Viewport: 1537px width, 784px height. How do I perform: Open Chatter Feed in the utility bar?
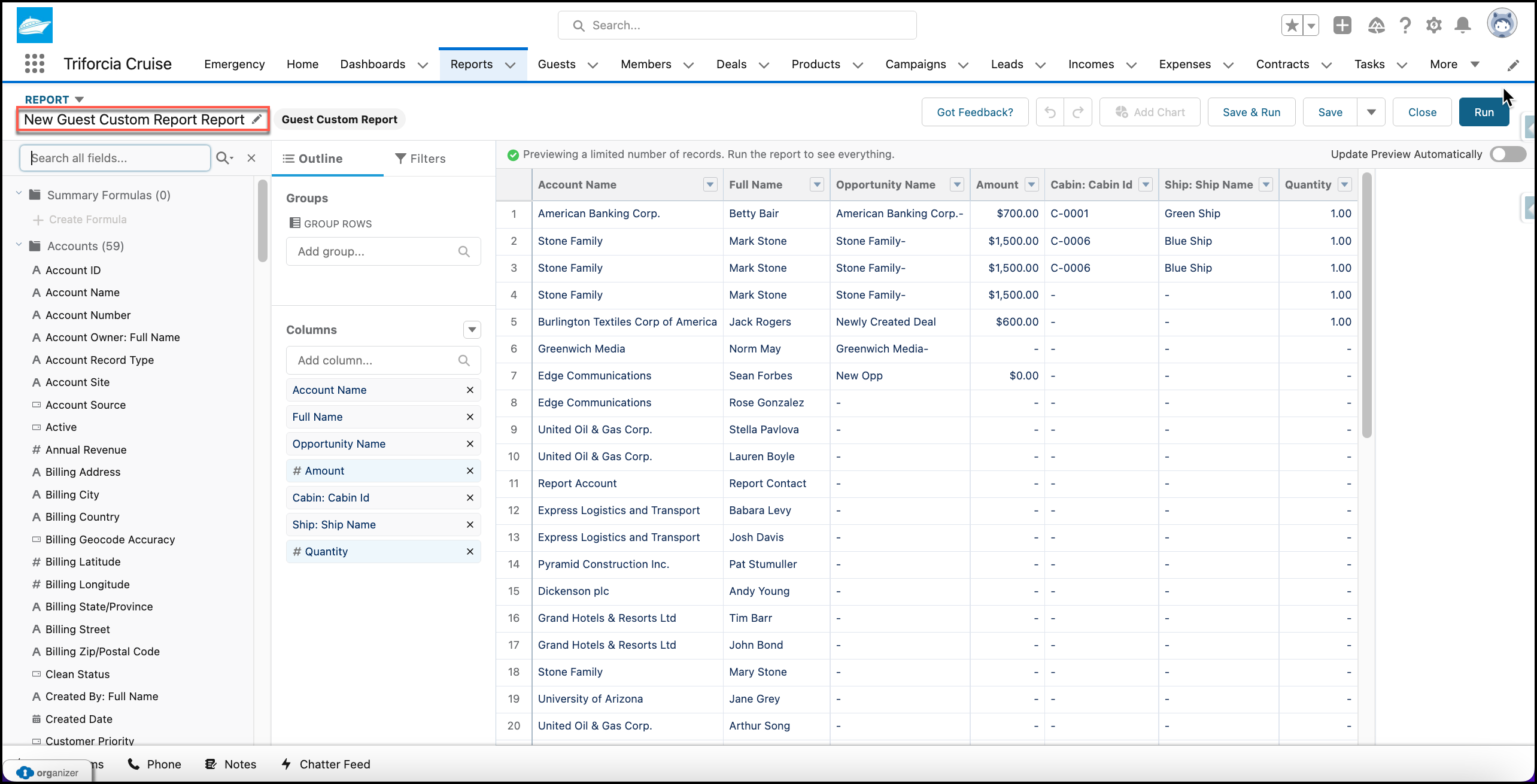326,764
